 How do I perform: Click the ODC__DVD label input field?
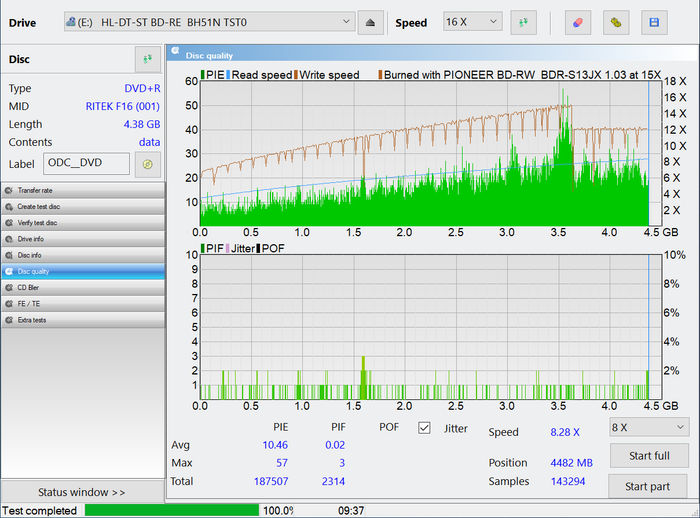point(86,164)
